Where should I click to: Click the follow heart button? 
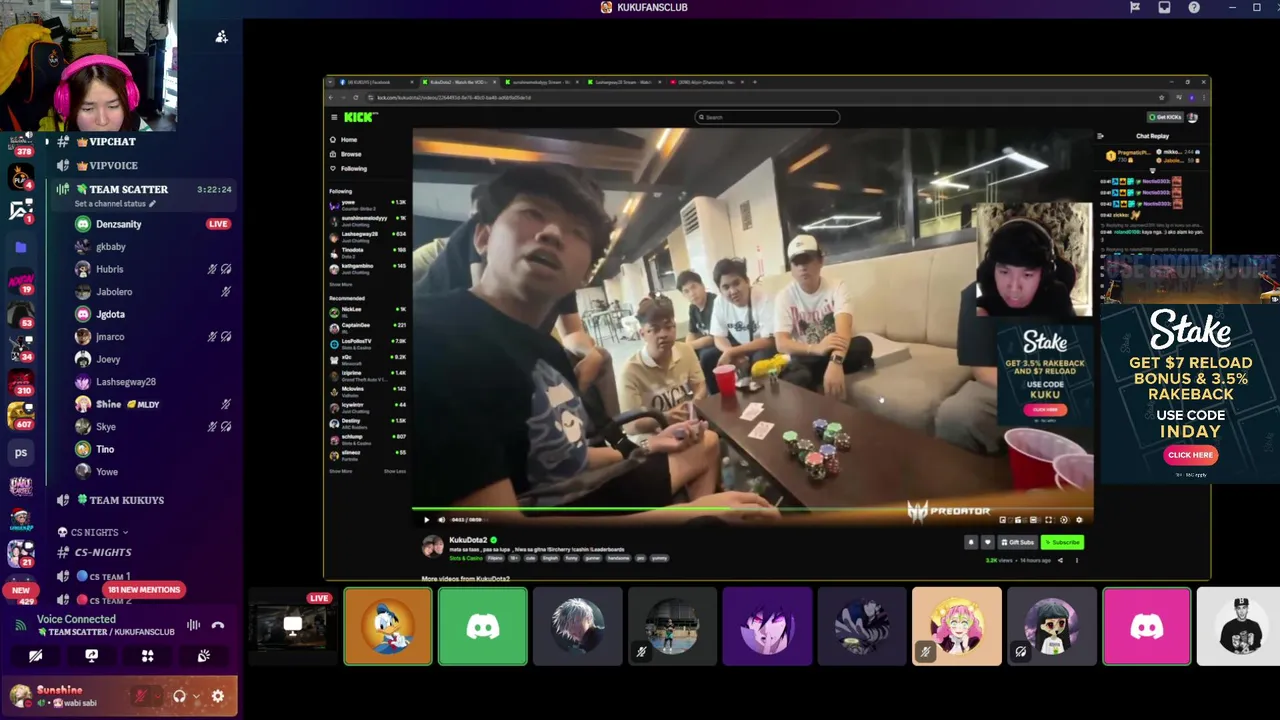(987, 542)
